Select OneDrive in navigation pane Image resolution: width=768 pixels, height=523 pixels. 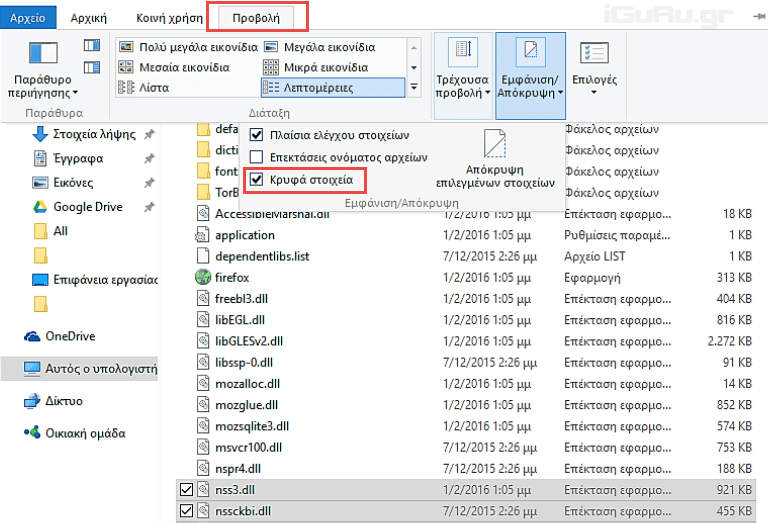pos(60,336)
